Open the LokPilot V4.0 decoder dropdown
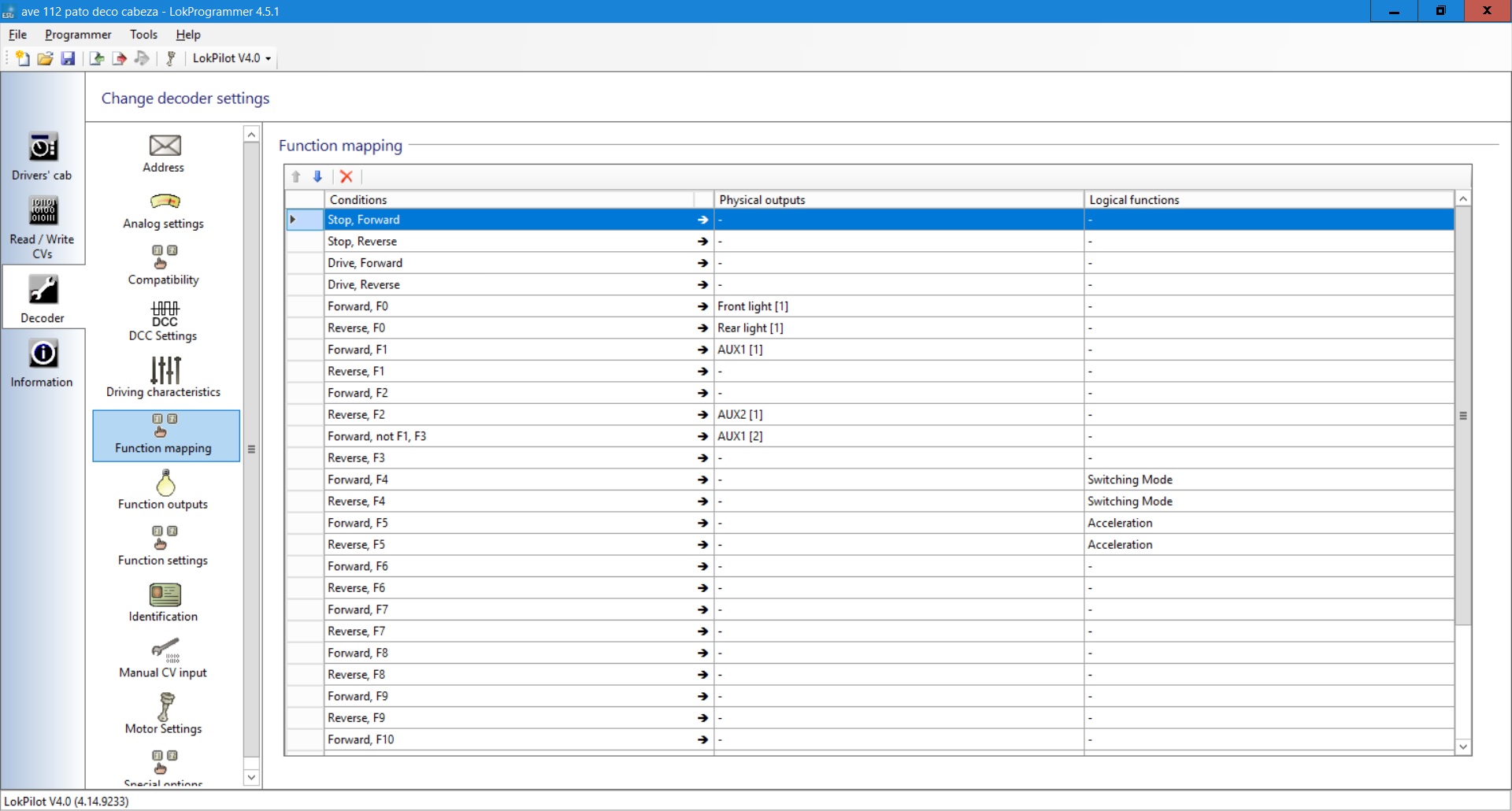1512x811 pixels. click(x=232, y=58)
